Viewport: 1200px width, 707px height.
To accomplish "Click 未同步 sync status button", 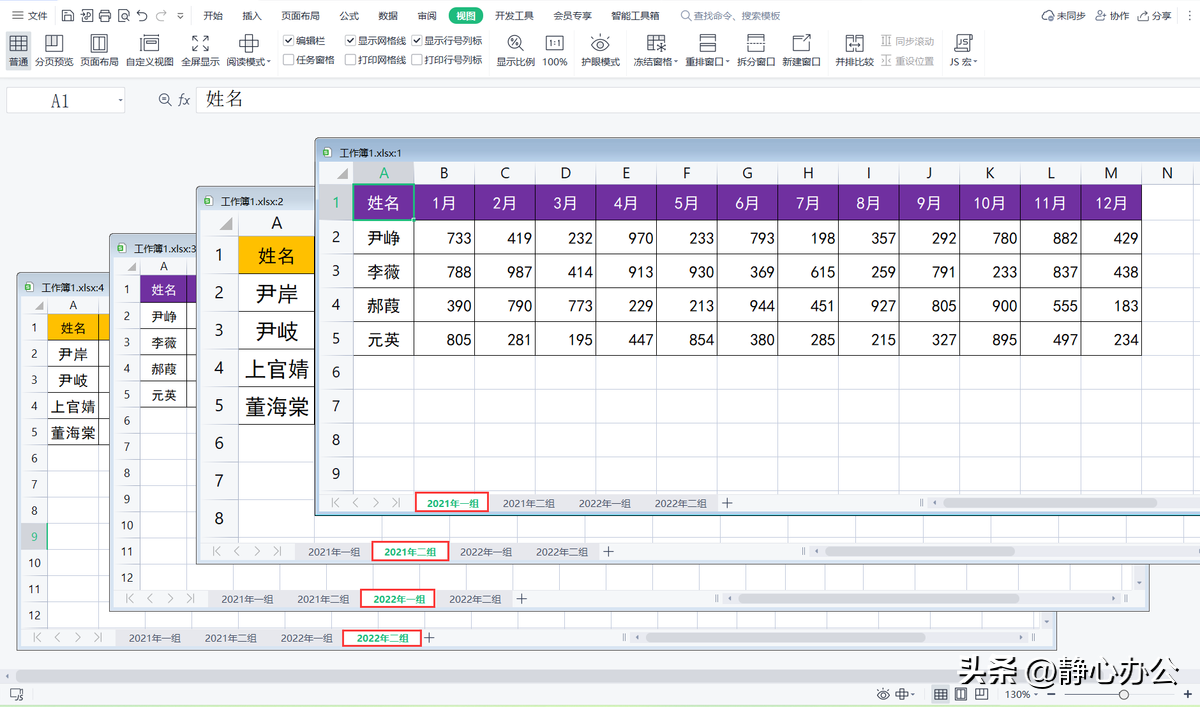I will point(1063,16).
